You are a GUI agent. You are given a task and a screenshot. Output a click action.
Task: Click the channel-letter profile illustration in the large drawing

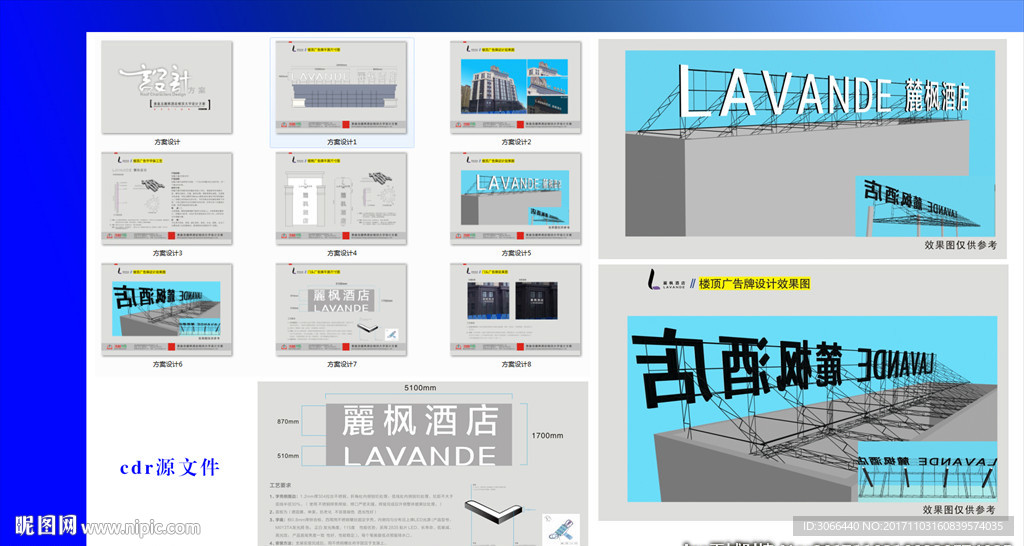point(494,512)
